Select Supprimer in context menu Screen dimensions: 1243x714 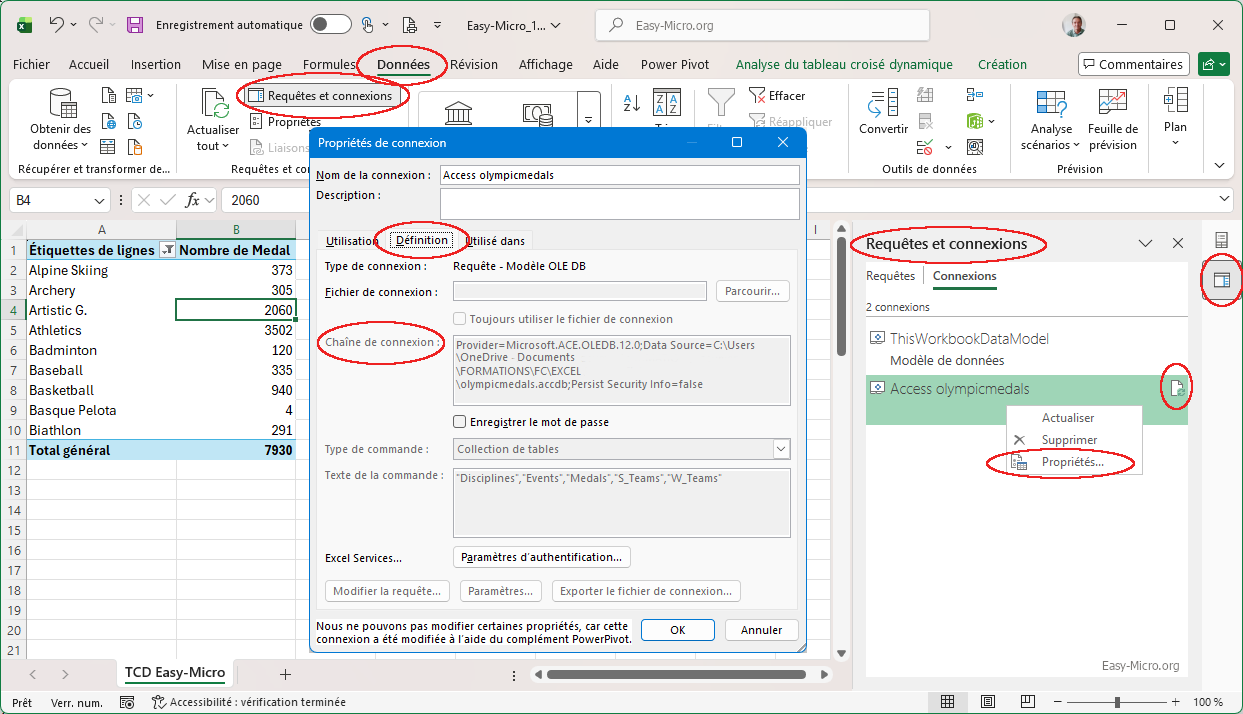(1069, 440)
